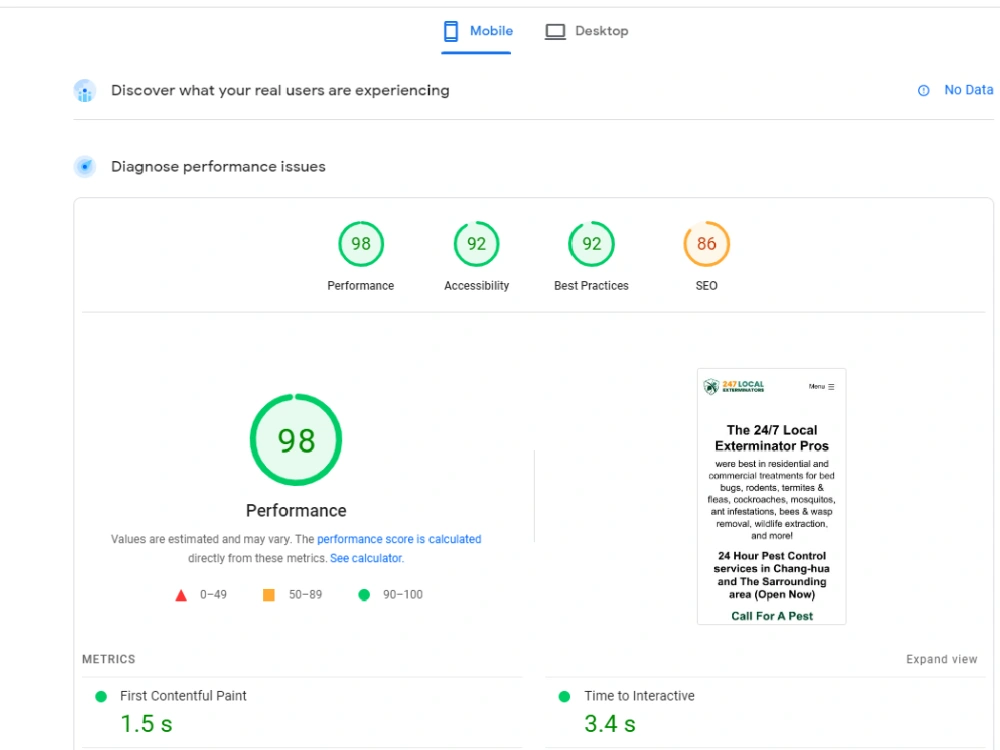The image size is (1000, 750).
Task: Select the Best Practices score gauge 92
Action: [591, 244]
